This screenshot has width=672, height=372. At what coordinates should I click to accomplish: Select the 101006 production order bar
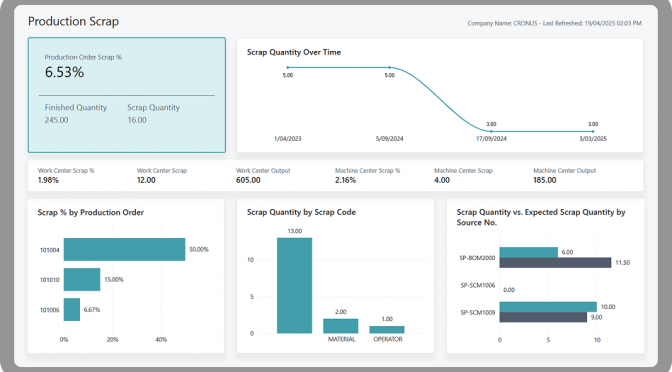[72, 309]
